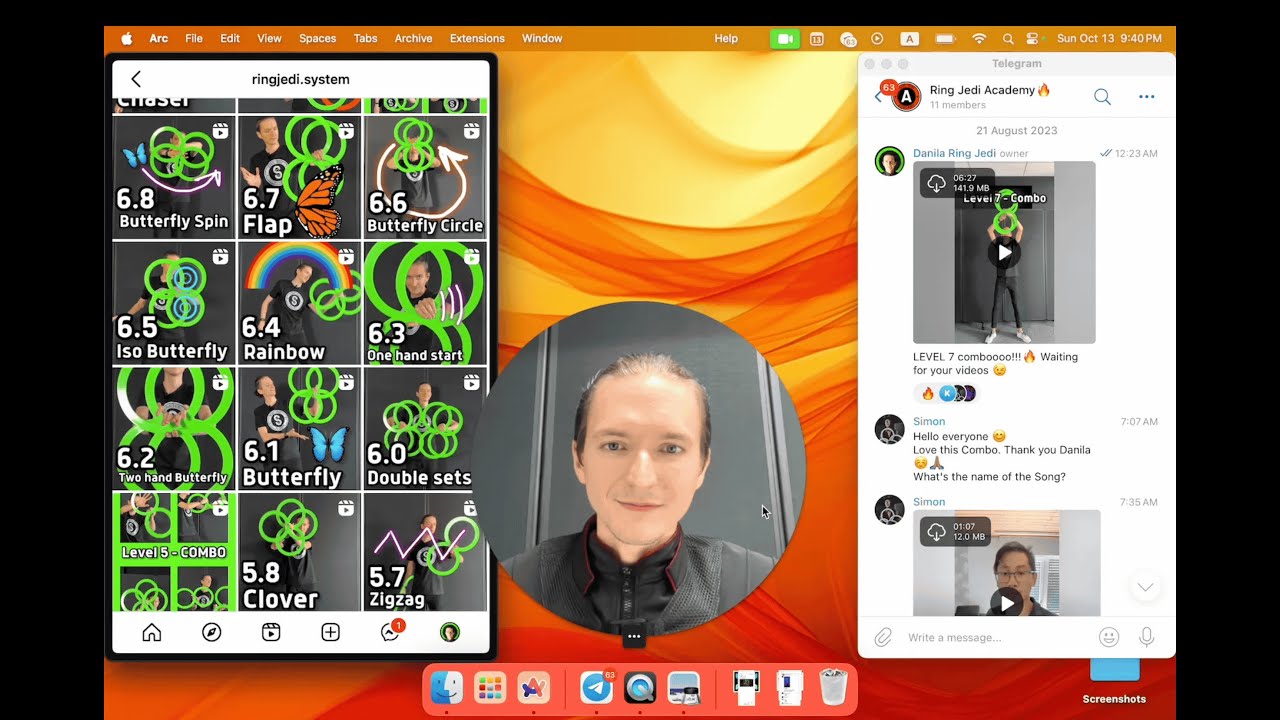This screenshot has height=720, width=1280.
Task: Open the Archive menu
Action: tap(413, 38)
